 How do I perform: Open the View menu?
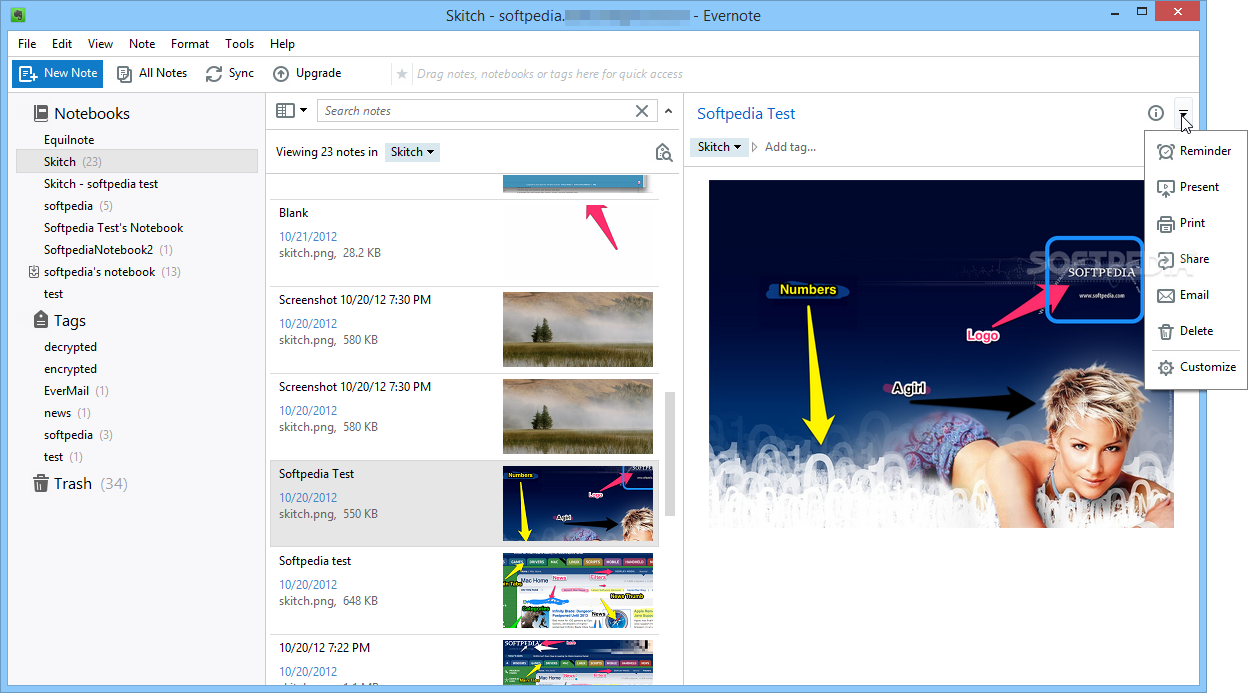[100, 44]
